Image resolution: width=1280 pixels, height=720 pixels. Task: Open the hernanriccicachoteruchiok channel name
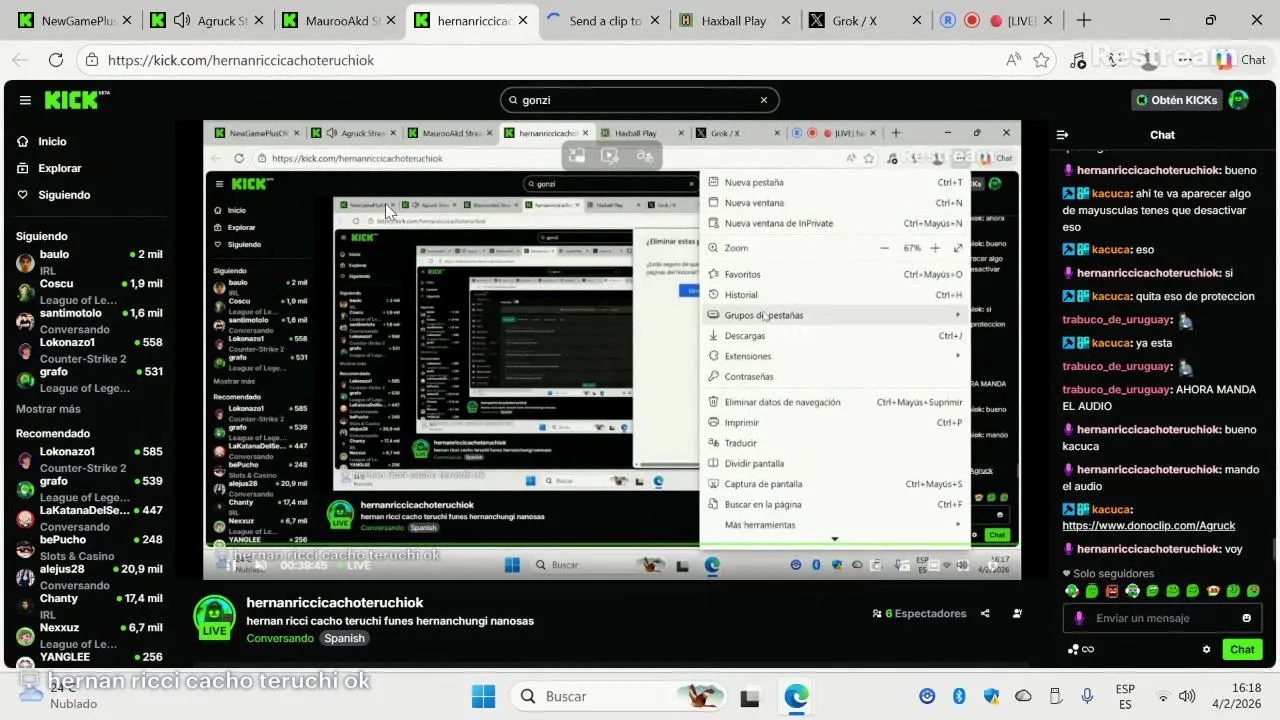pyautogui.click(x=335, y=602)
